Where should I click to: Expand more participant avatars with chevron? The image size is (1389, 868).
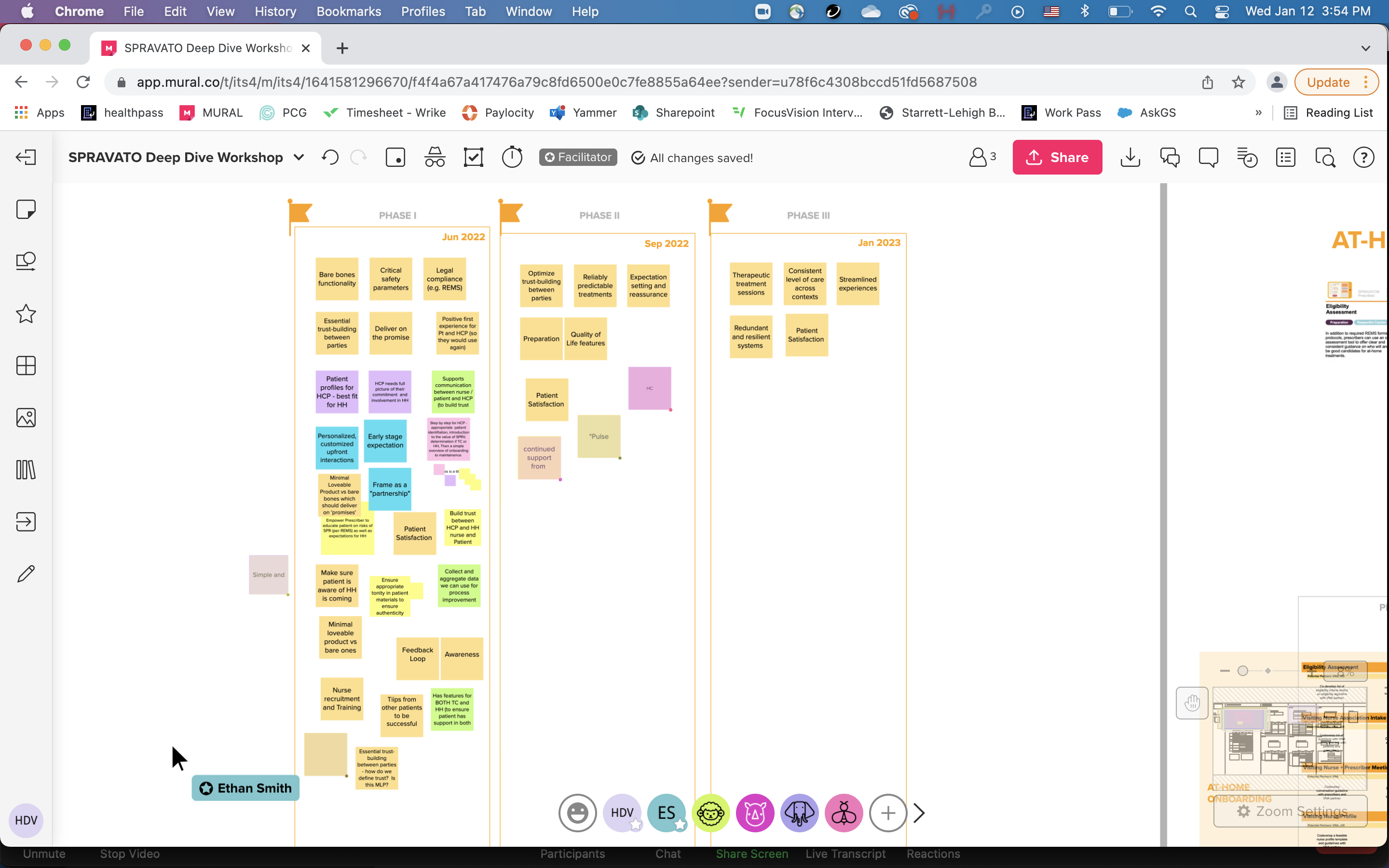(x=919, y=813)
